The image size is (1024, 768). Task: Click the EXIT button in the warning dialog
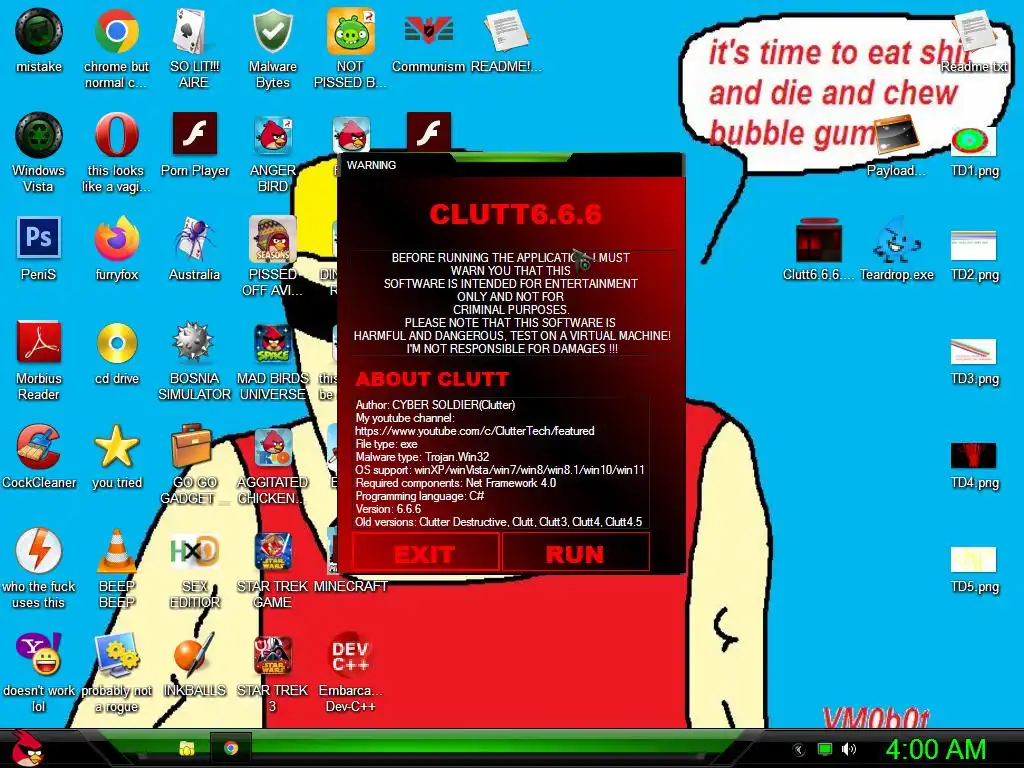426,552
